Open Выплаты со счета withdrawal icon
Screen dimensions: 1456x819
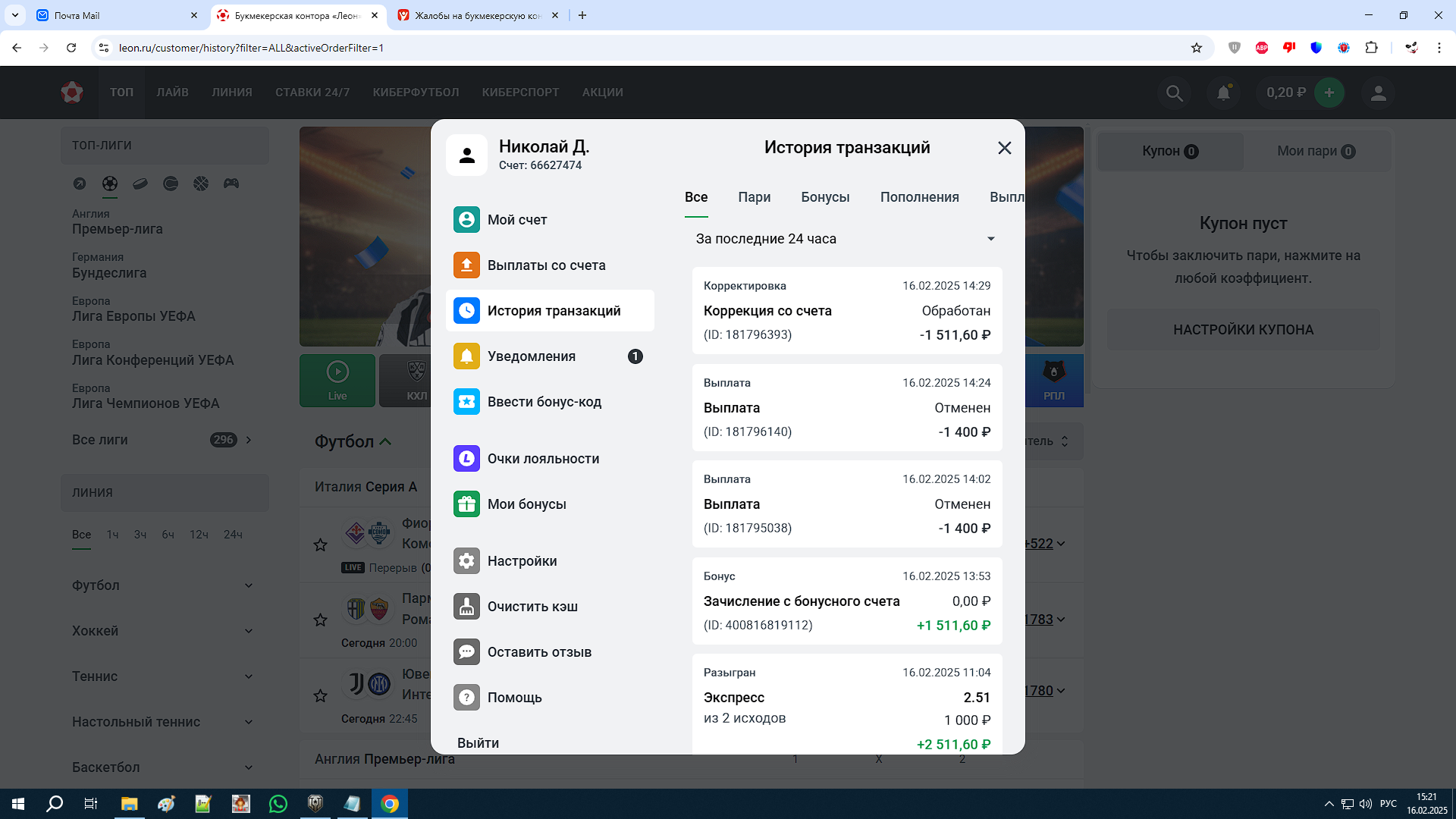[x=466, y=265]
